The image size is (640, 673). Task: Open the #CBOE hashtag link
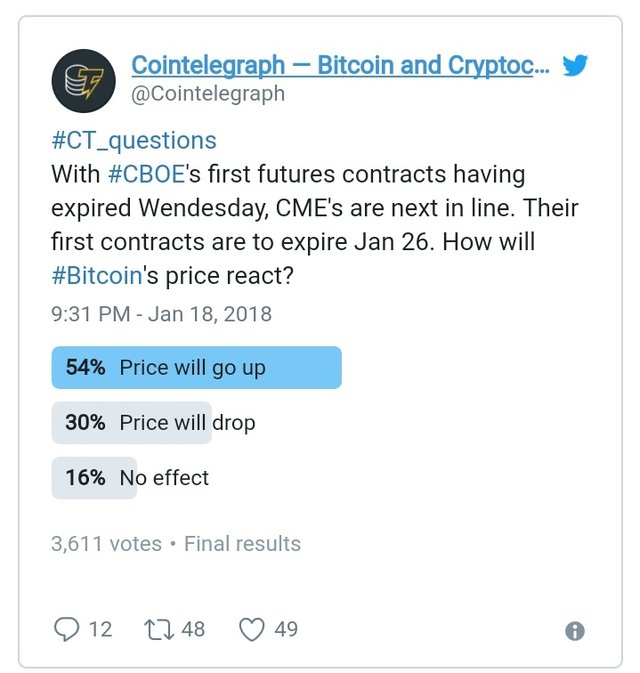(146, 174)
